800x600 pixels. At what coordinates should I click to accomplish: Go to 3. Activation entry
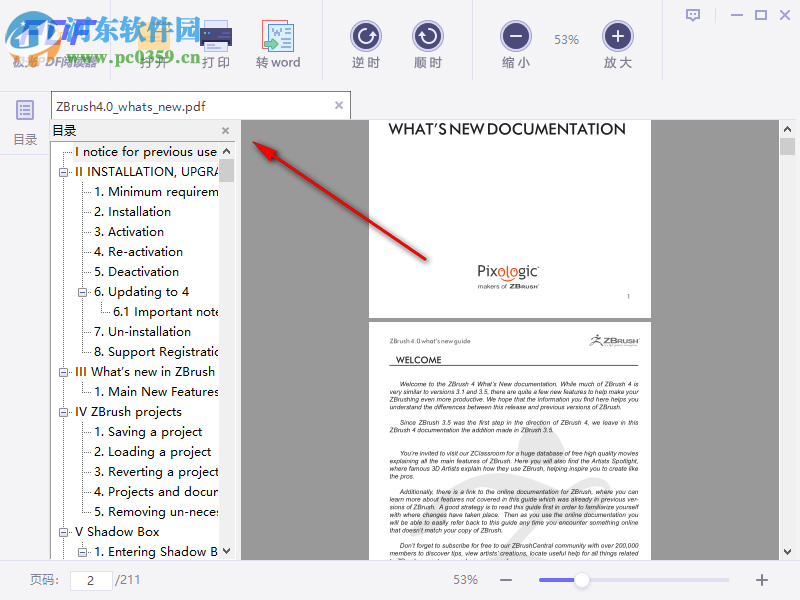(129, 232)
